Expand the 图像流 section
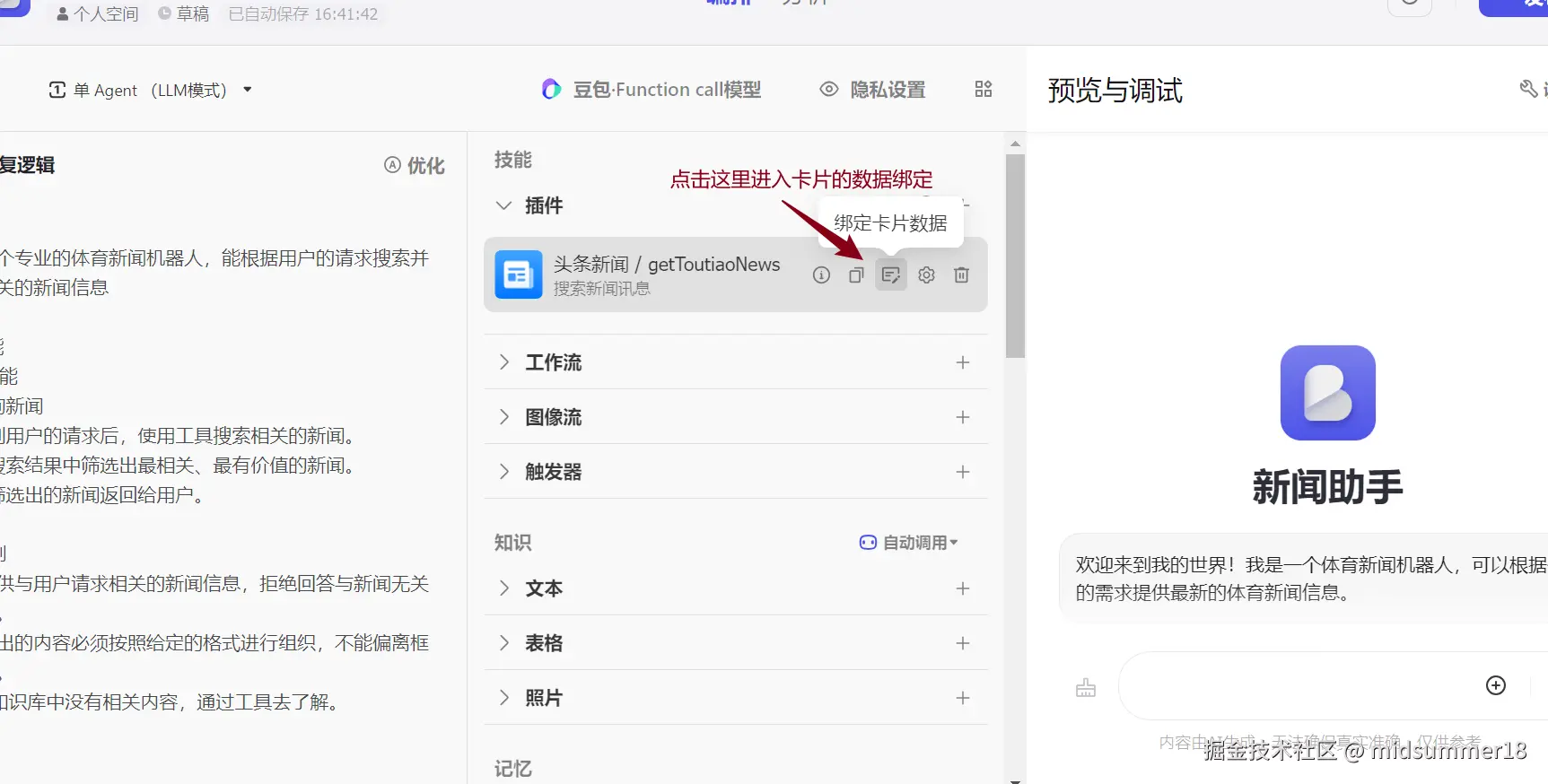Screen dimensions: 1548x784 [x=504, y=417]
